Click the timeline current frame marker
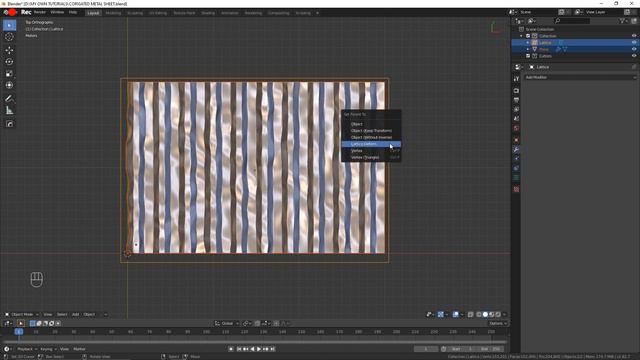This screenshot has height=360, width=640. [x=19, y=332]
